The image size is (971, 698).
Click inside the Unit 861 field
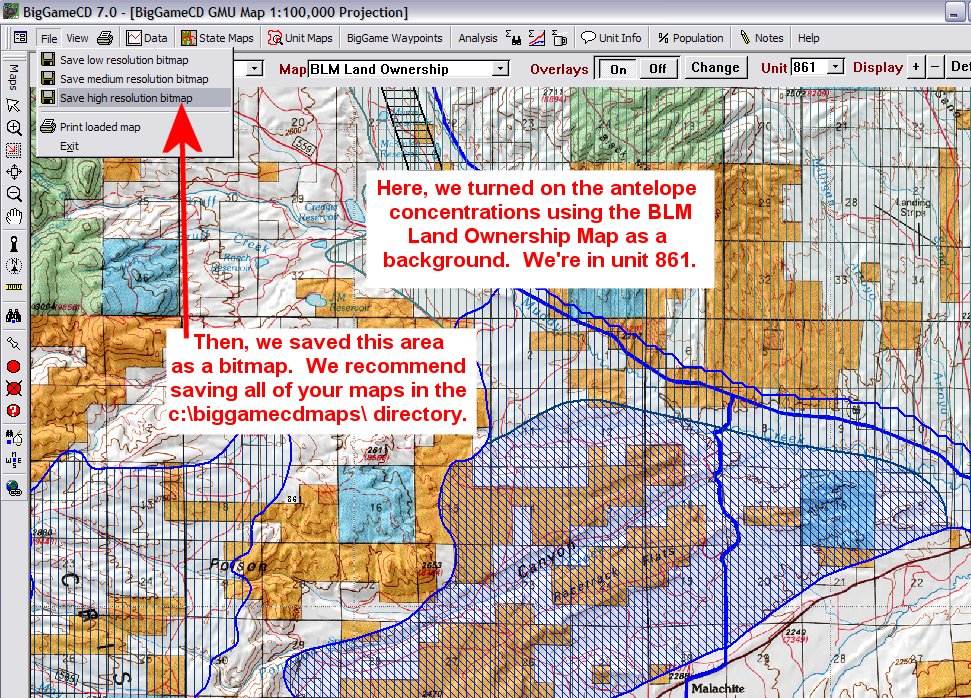tap(809, 67)
